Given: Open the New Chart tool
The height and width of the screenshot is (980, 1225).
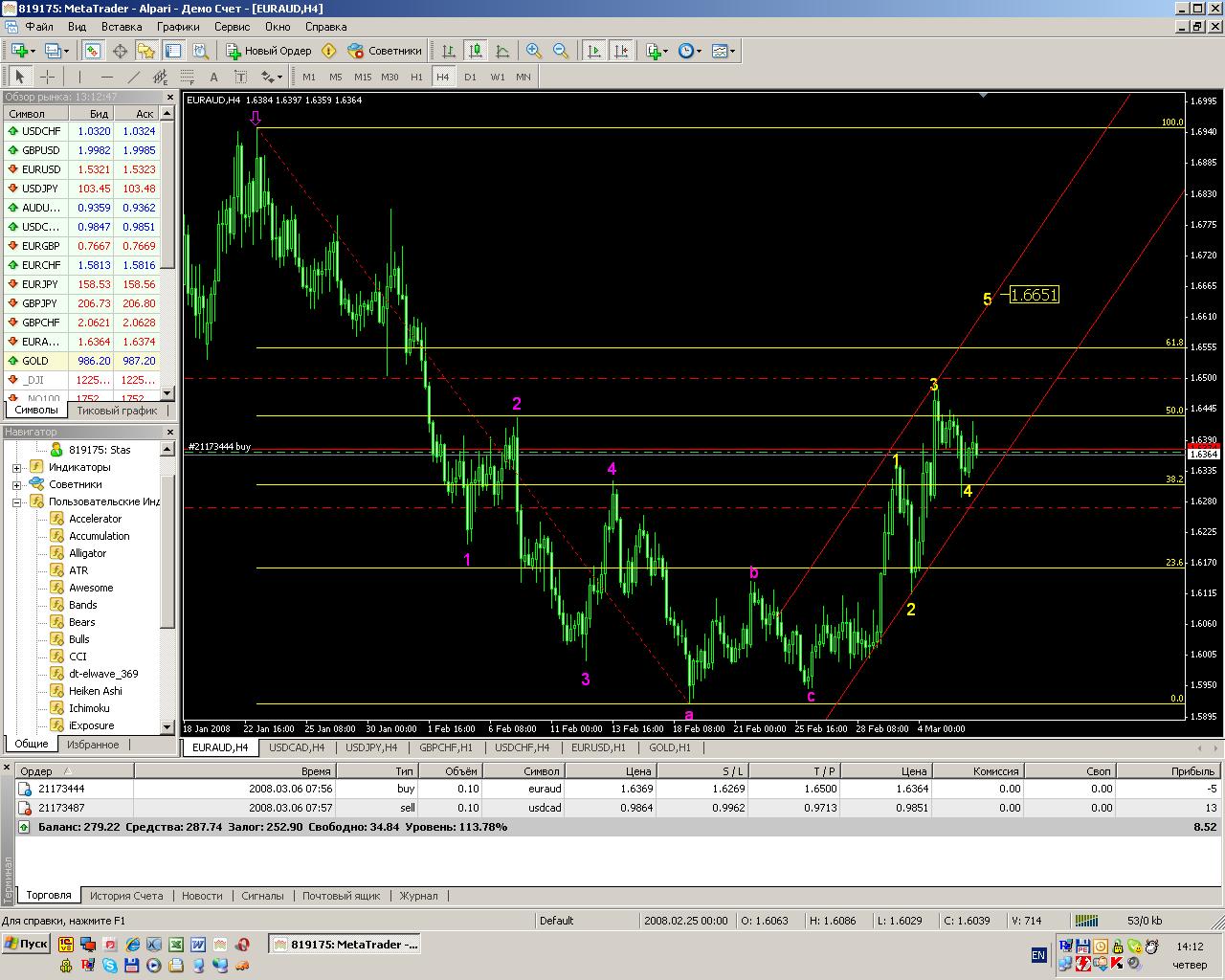Looking at the screenshot, I should [18, 51].
